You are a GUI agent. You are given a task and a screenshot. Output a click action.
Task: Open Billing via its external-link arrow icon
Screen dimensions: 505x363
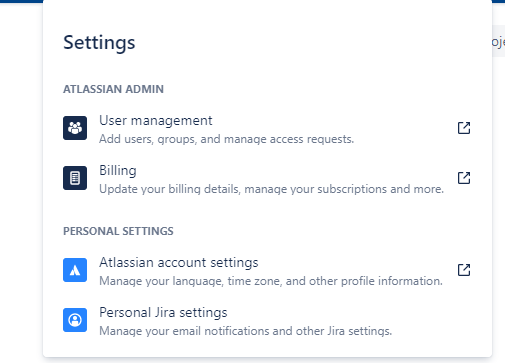464,178
